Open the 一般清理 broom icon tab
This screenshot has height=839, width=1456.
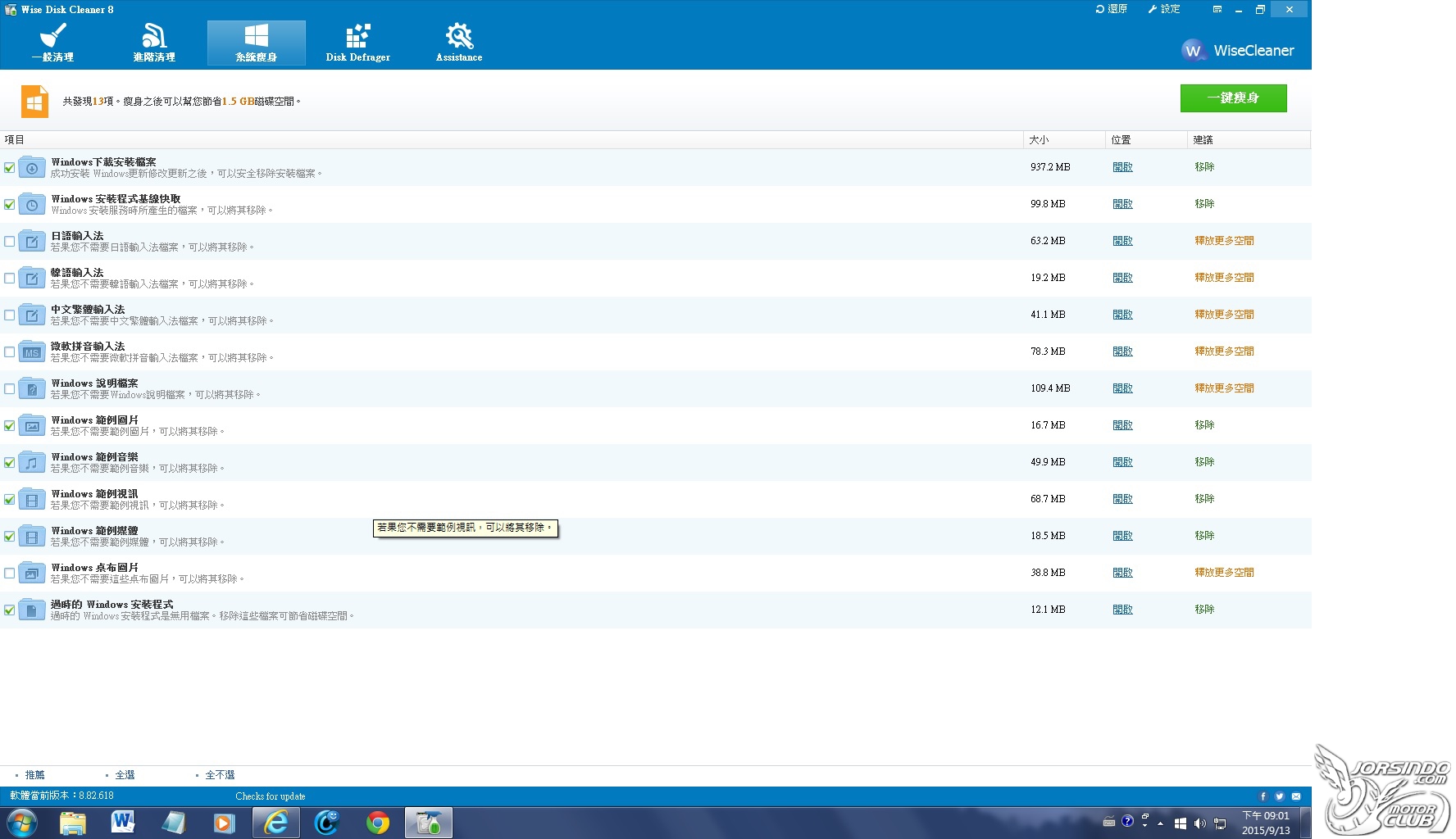coord(53,43)
